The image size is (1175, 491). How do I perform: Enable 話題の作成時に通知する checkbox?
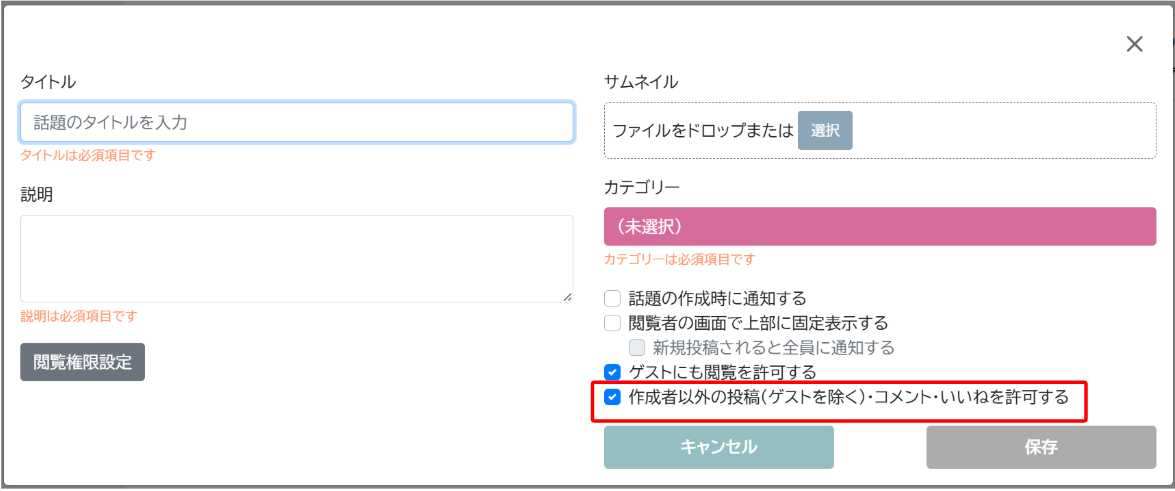(613, 299)
